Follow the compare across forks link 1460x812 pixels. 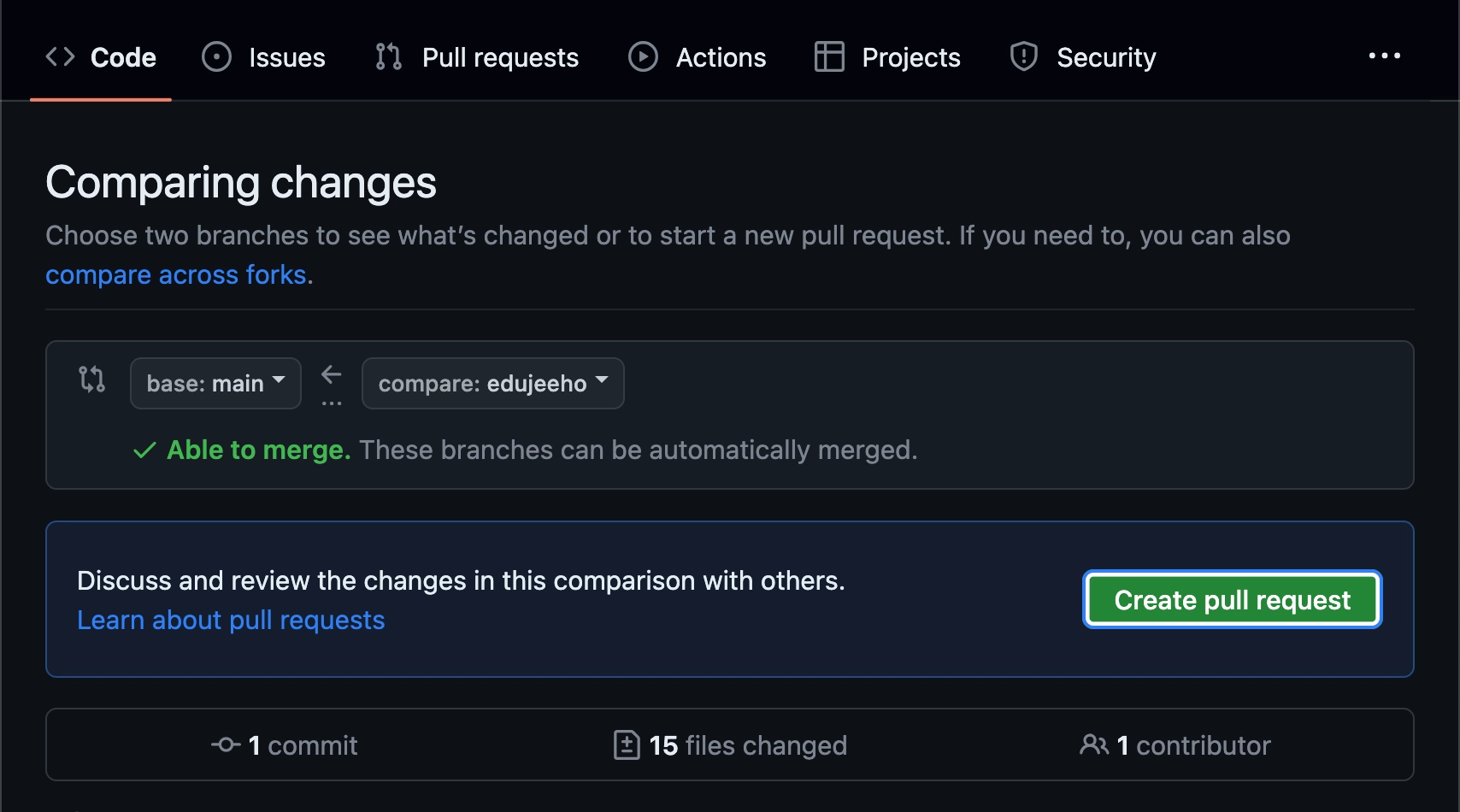point(175,275)
